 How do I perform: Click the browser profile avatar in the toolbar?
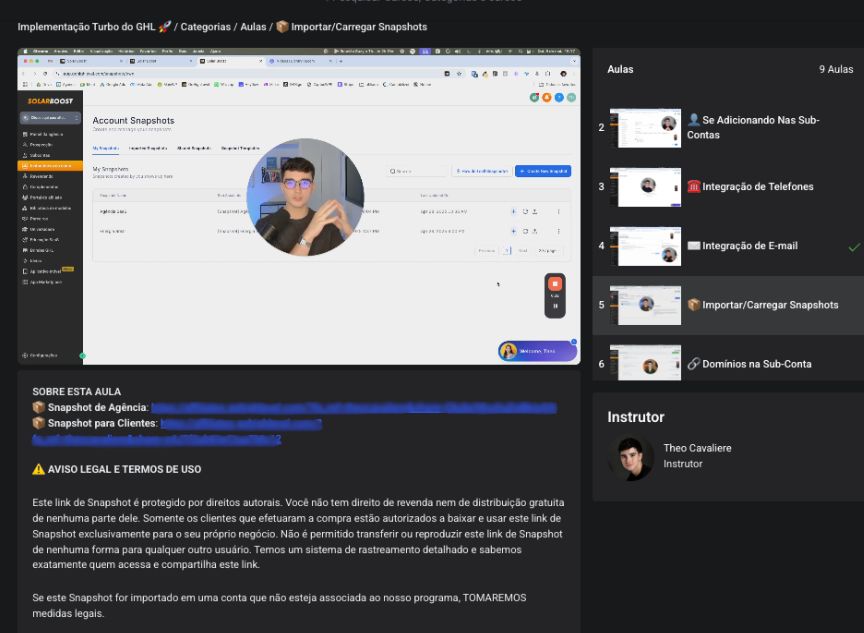[x=563, y=73]
